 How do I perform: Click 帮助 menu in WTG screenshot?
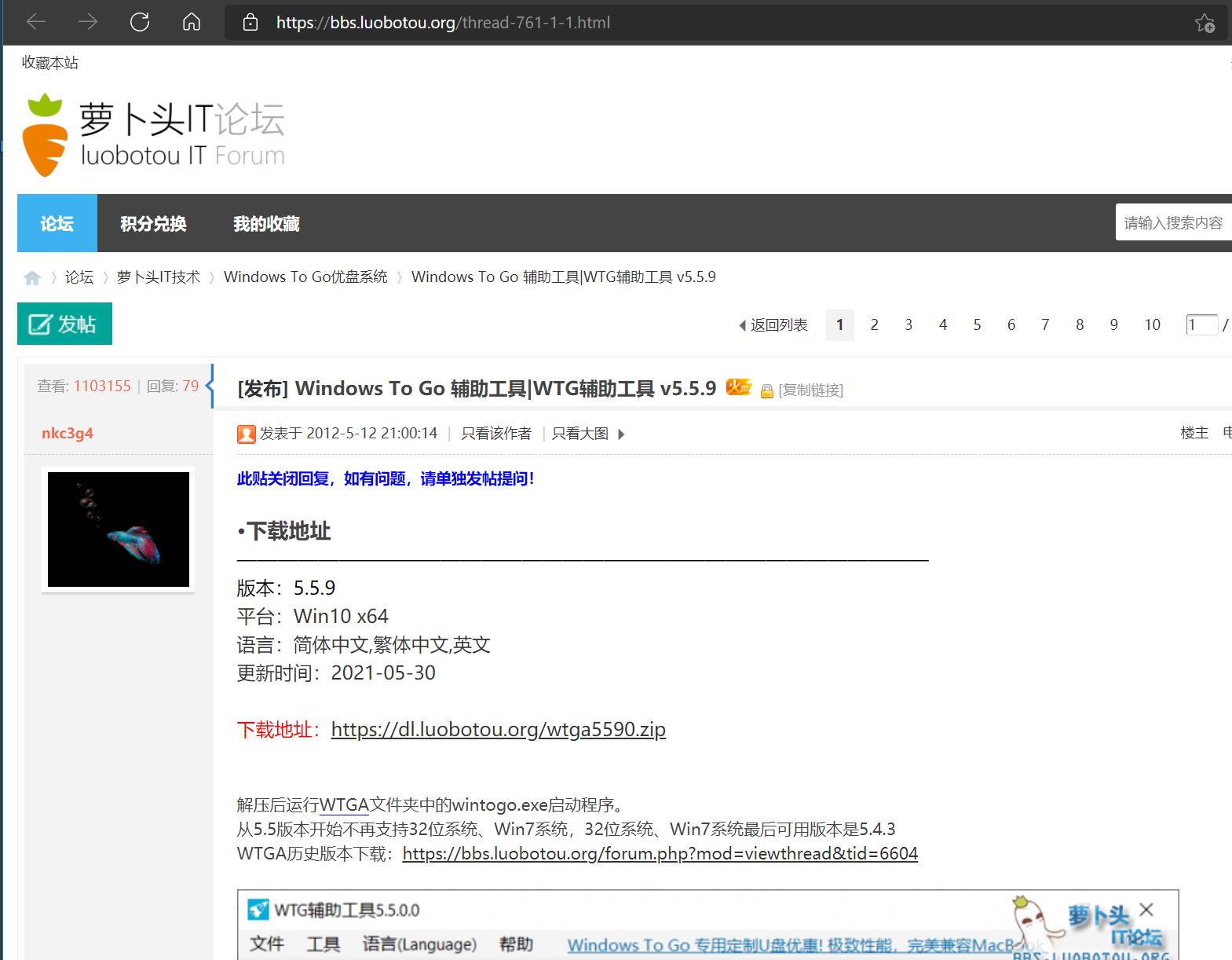516,944
